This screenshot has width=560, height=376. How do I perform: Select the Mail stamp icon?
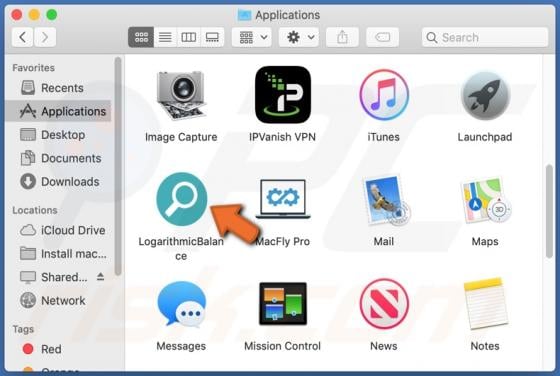pyautogui.click(x=386, y=200)
